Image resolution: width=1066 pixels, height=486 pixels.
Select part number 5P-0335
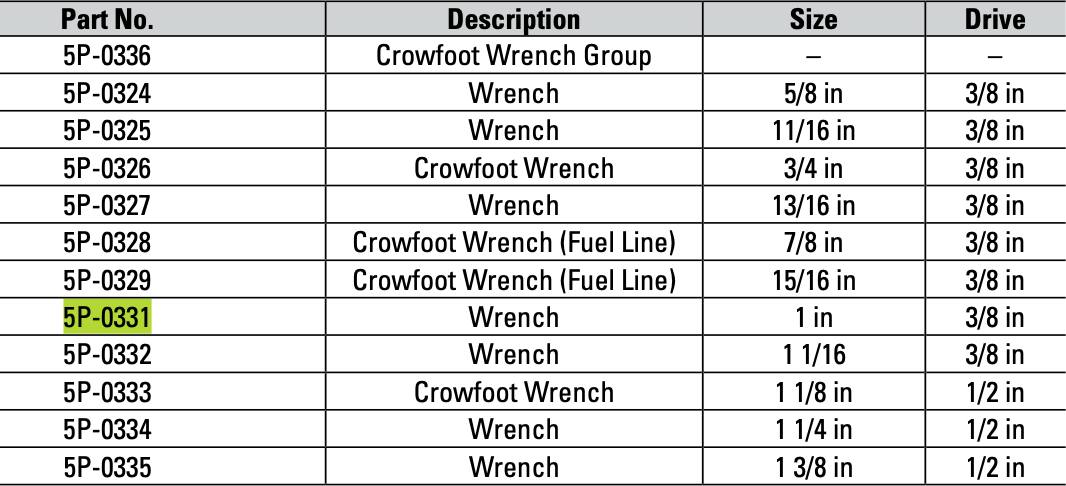coord(107,467)
